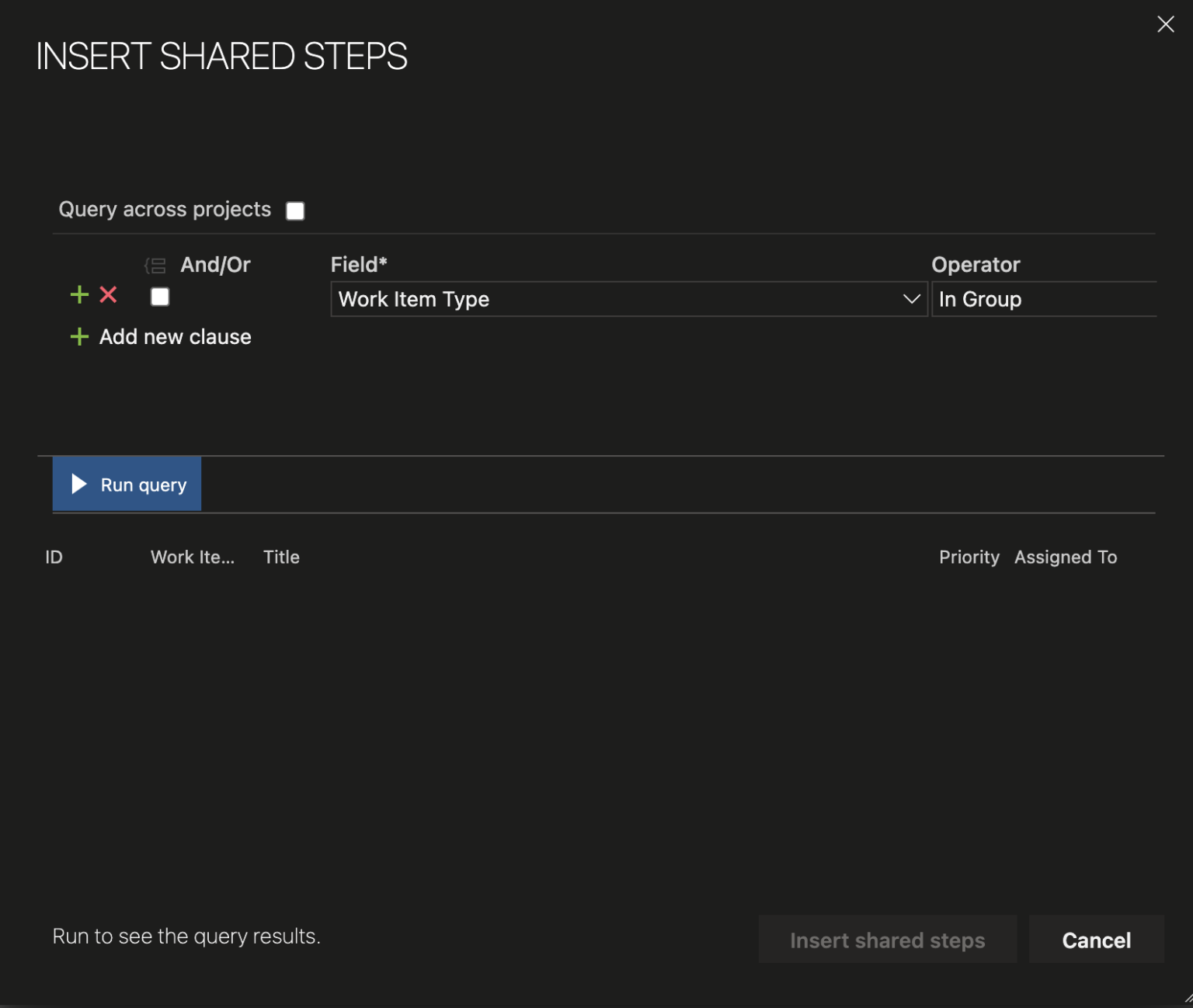This screenshot has height=1008, width=1193.
Task: Toggle the Query across projects checkbox
Action: click(294, 210)
